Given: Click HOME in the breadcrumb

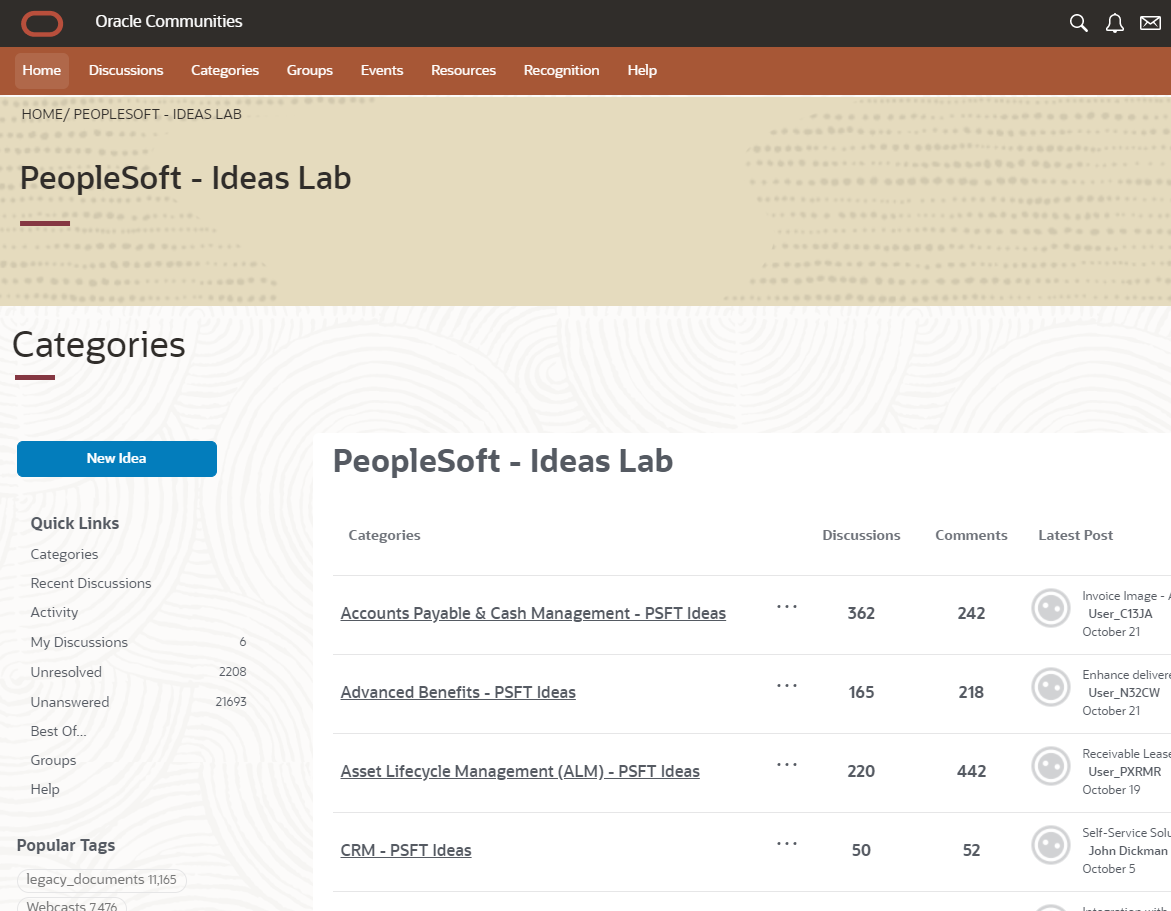Looking at the screenshot, I should 42,114.
